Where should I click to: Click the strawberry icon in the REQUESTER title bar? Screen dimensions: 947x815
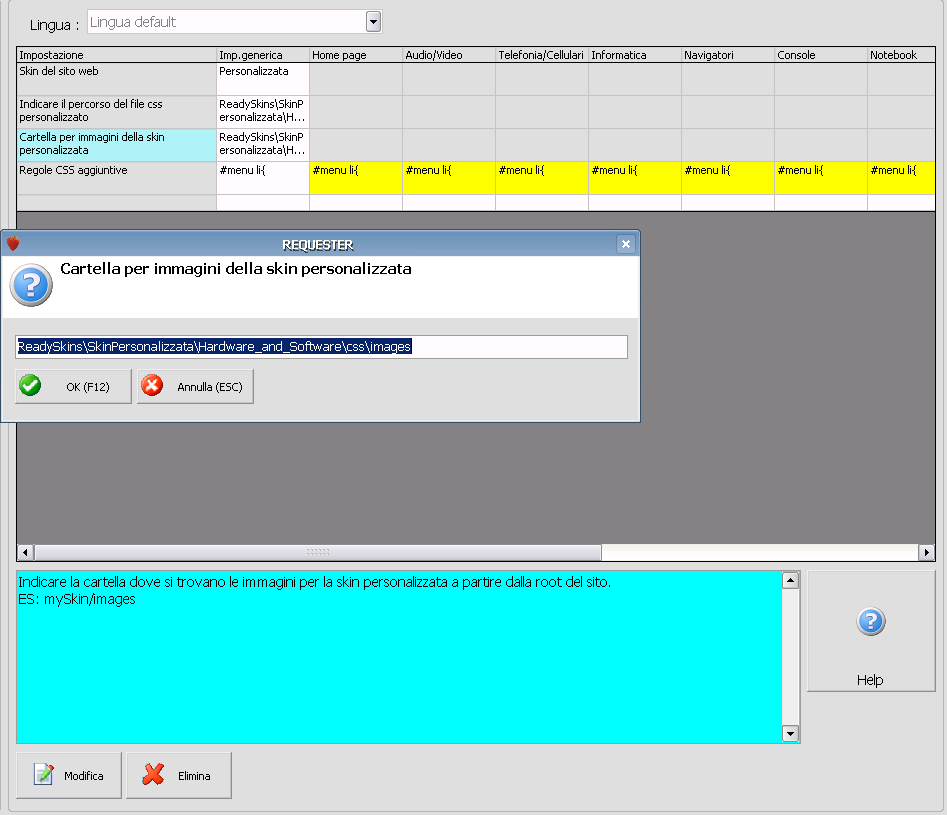[x=13, y=243]
